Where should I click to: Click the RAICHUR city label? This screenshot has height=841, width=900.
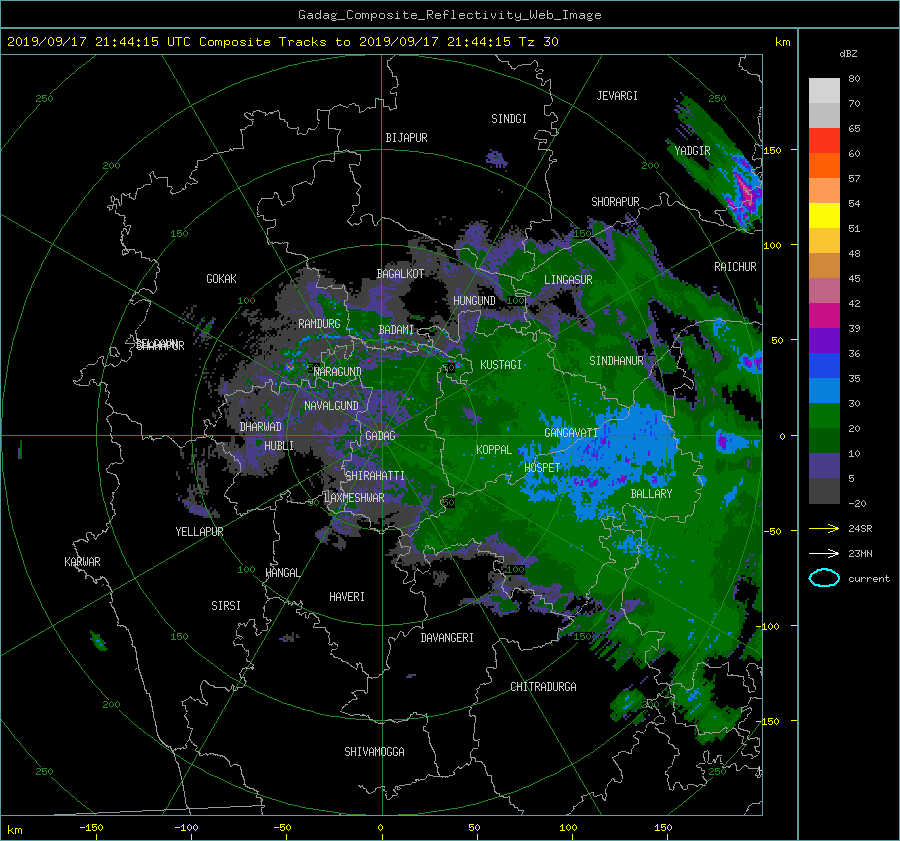pos(735,267)
